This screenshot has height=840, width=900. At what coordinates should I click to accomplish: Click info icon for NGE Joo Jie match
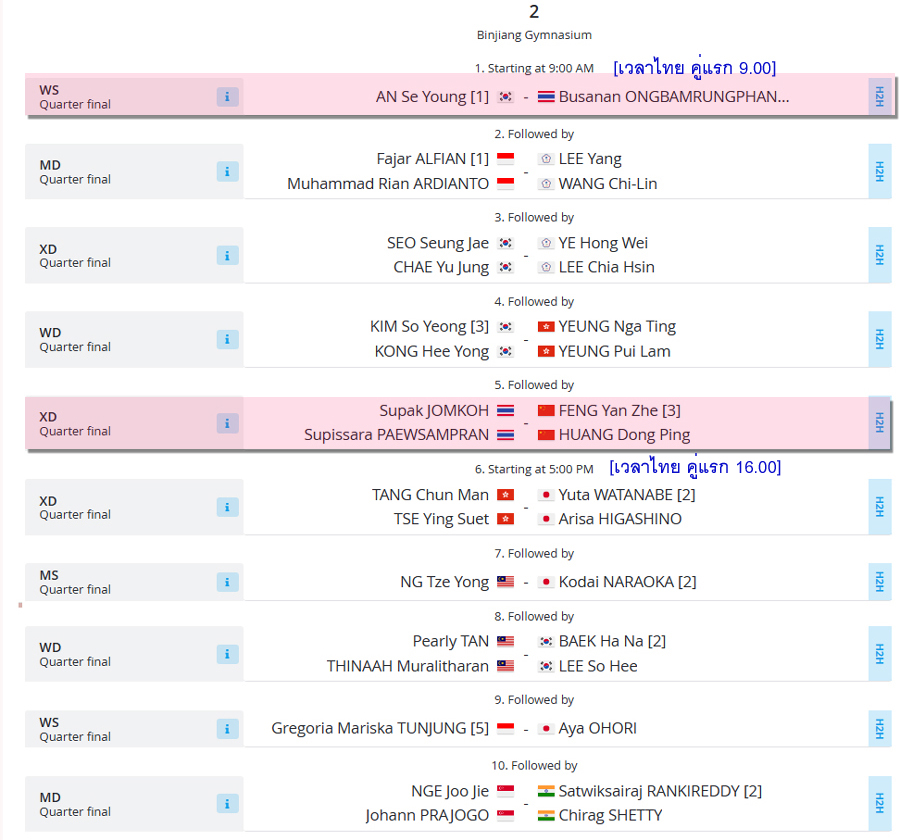pyautogui.click(x=227, y=803)
